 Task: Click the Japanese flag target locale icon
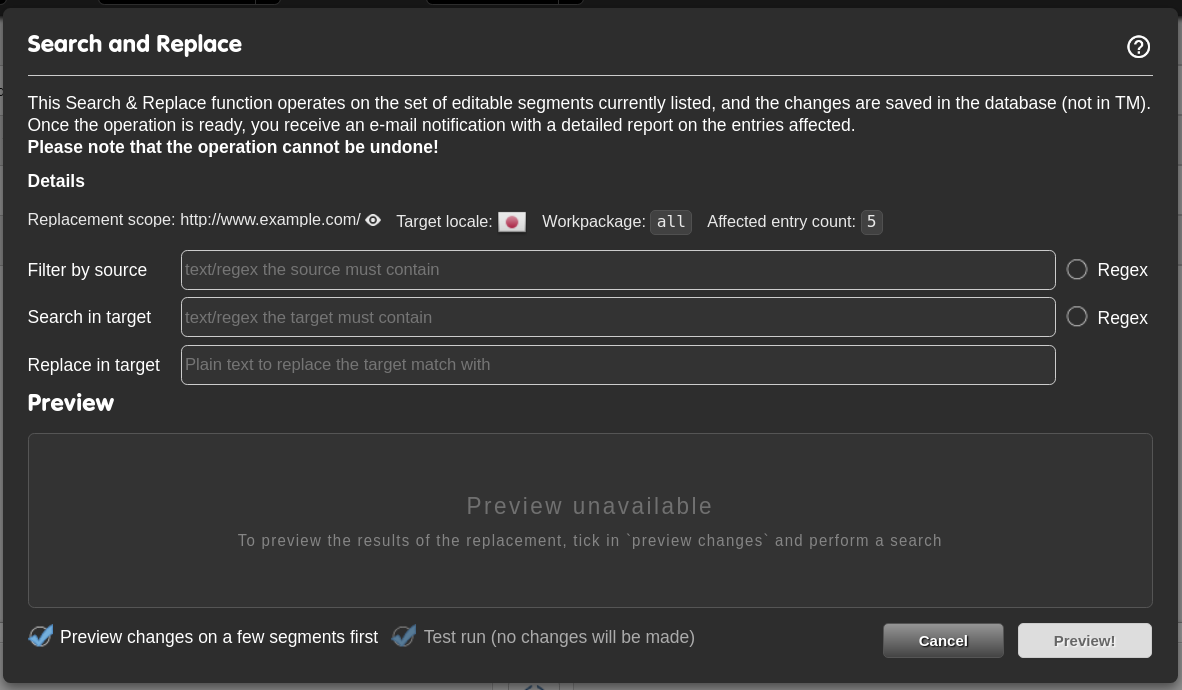pyautogui.click(x=512, y=222)
